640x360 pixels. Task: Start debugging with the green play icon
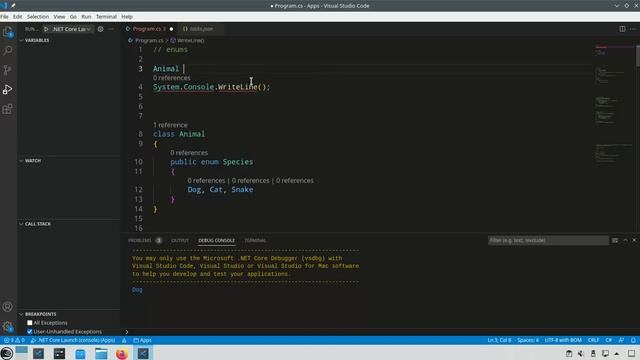46,29
